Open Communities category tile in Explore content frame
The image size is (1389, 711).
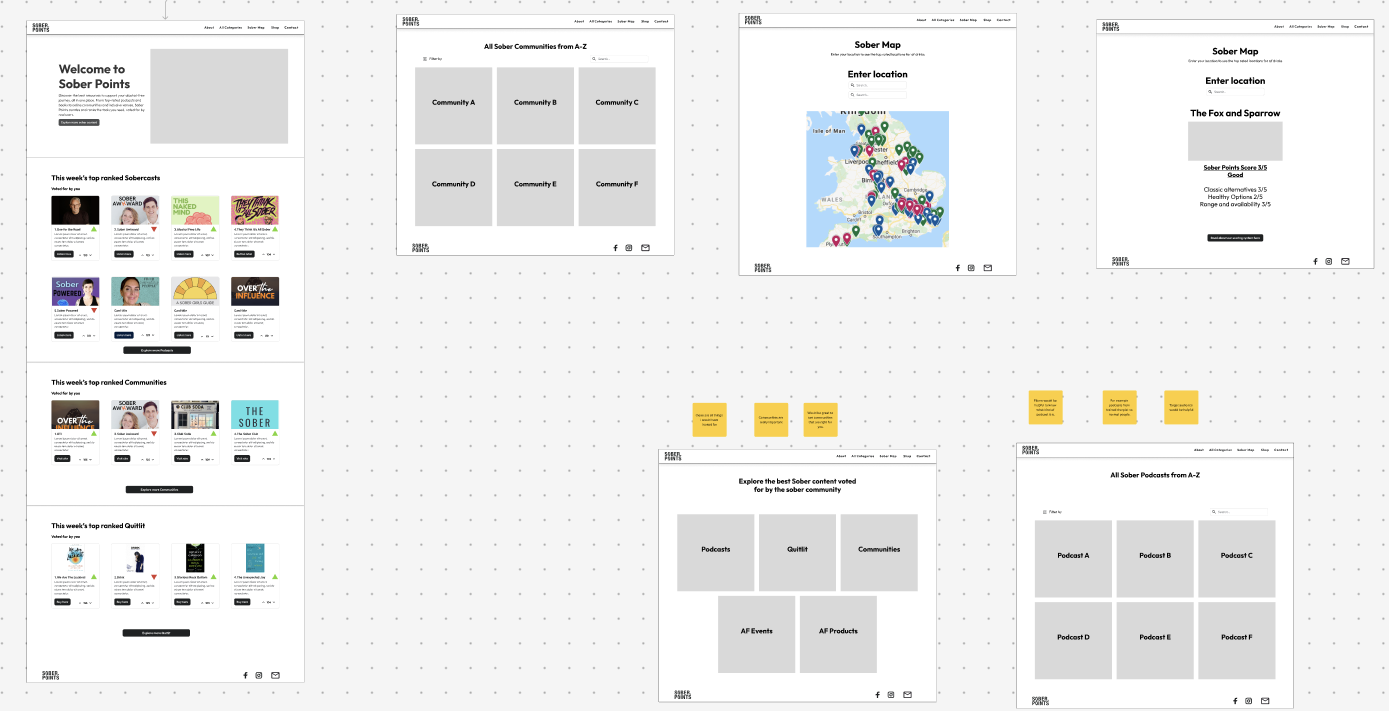[879, 551]
